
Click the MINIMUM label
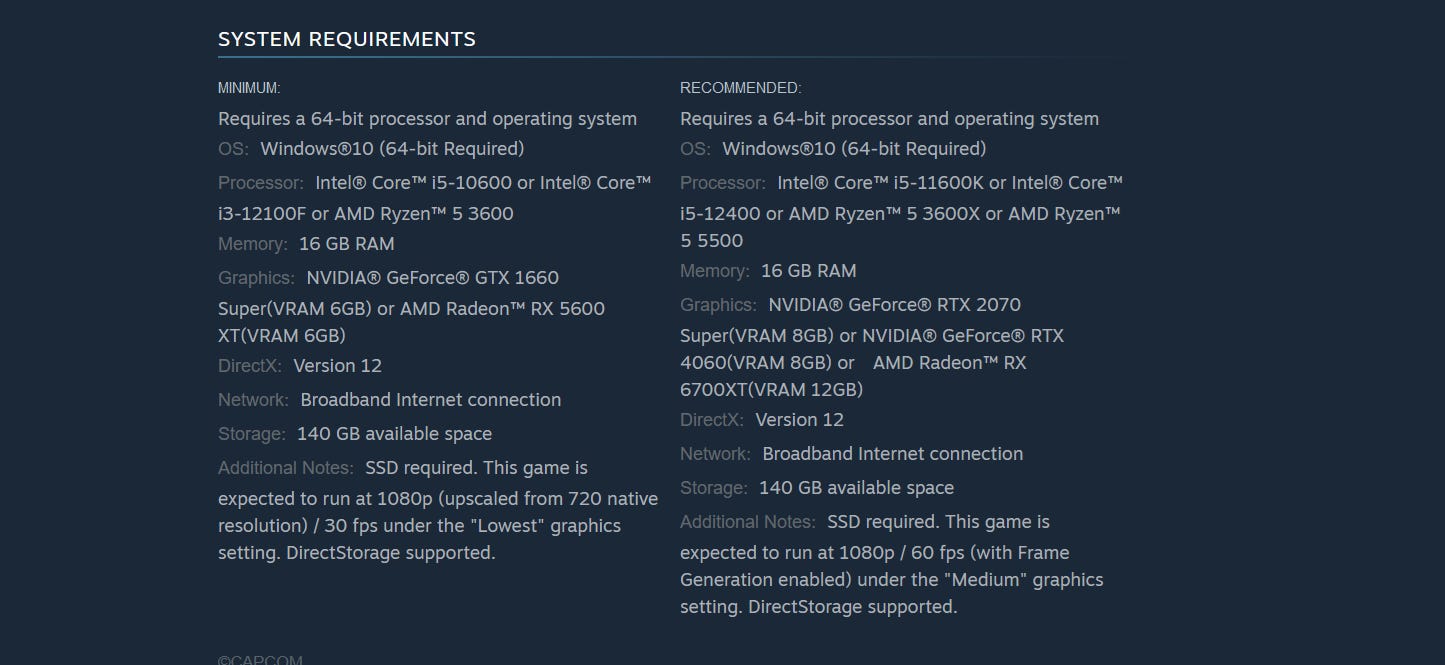click(249, 88)
